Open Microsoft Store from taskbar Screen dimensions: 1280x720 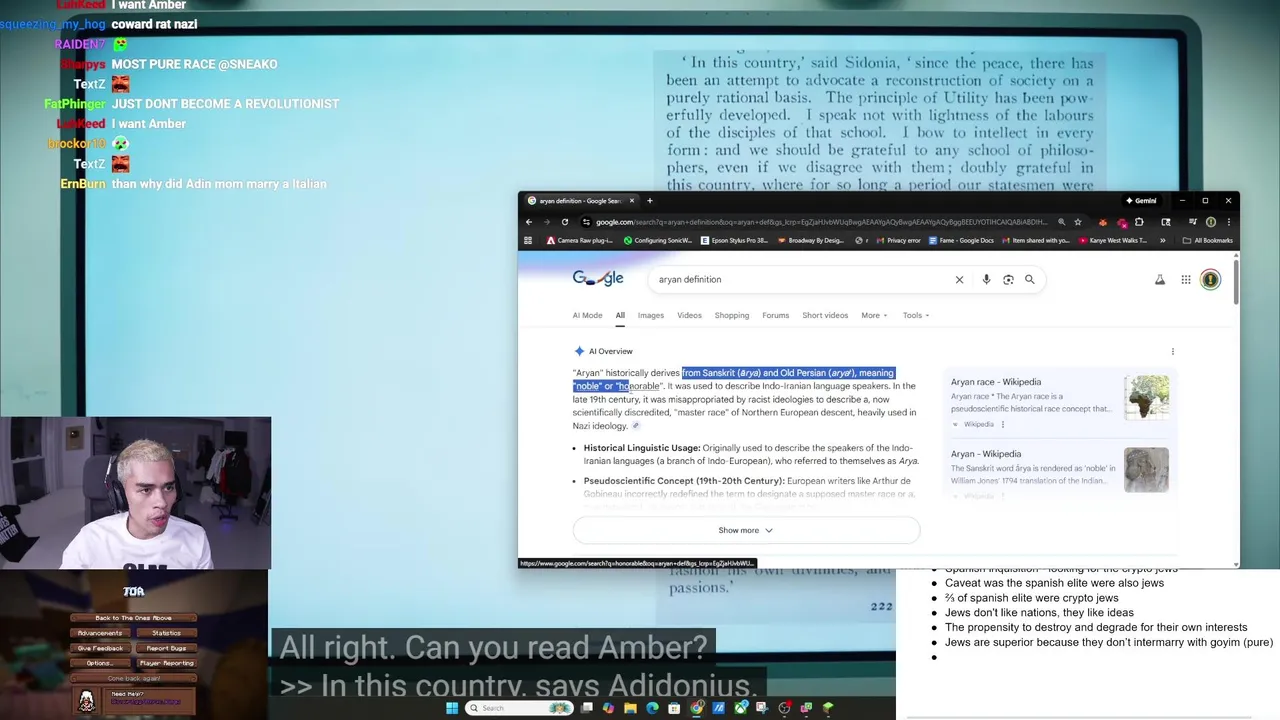[675, 708]
